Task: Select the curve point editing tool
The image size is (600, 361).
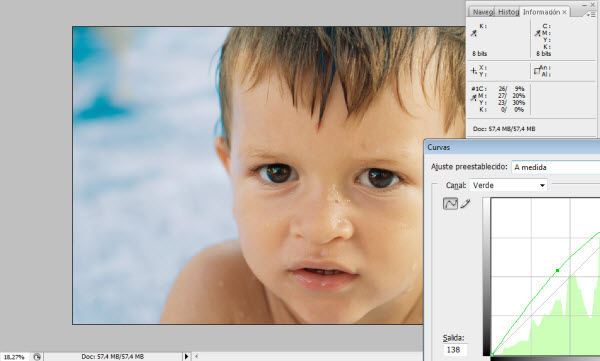Action: pyautogui.click(x=450, y=204)
